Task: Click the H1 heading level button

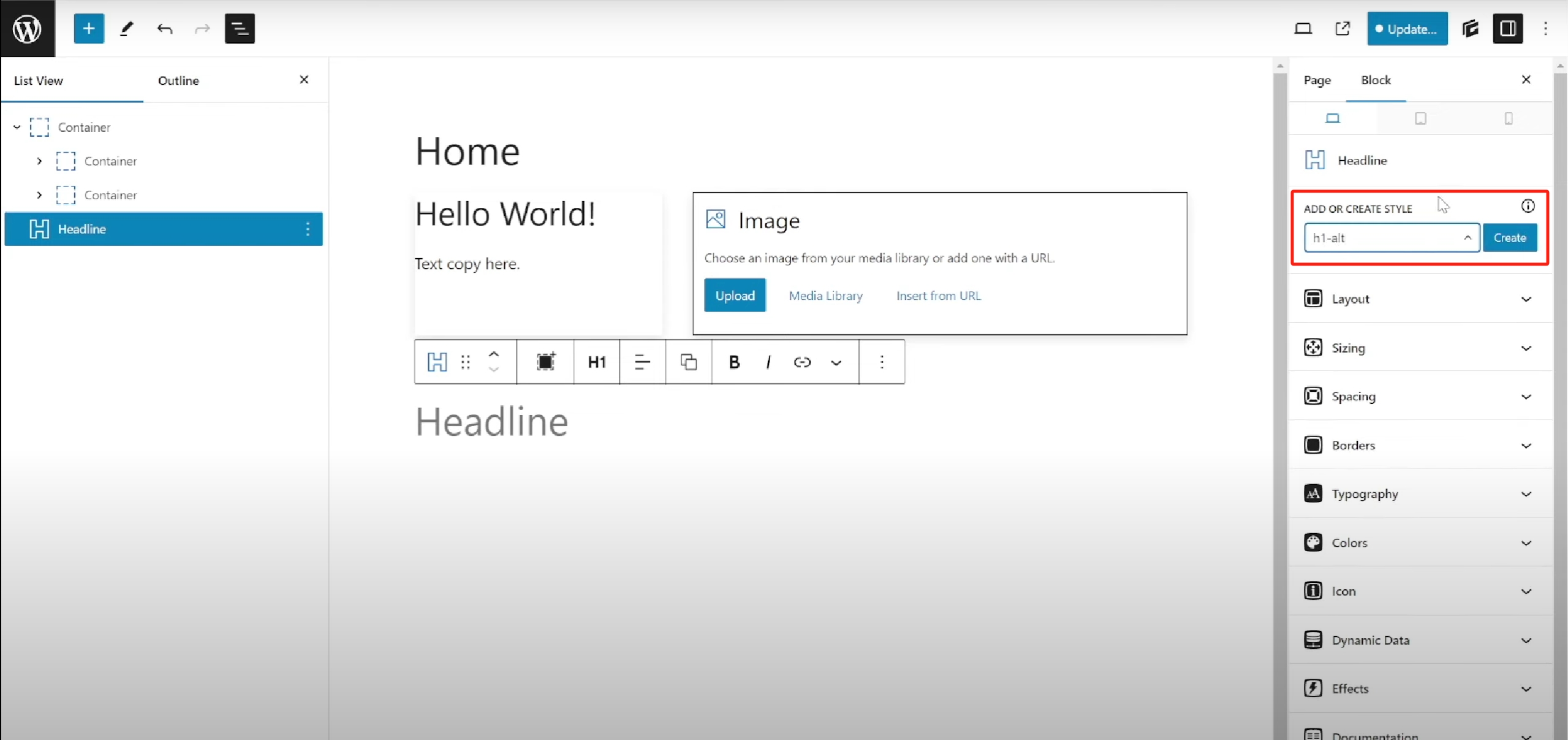Action: pos(596,362)
